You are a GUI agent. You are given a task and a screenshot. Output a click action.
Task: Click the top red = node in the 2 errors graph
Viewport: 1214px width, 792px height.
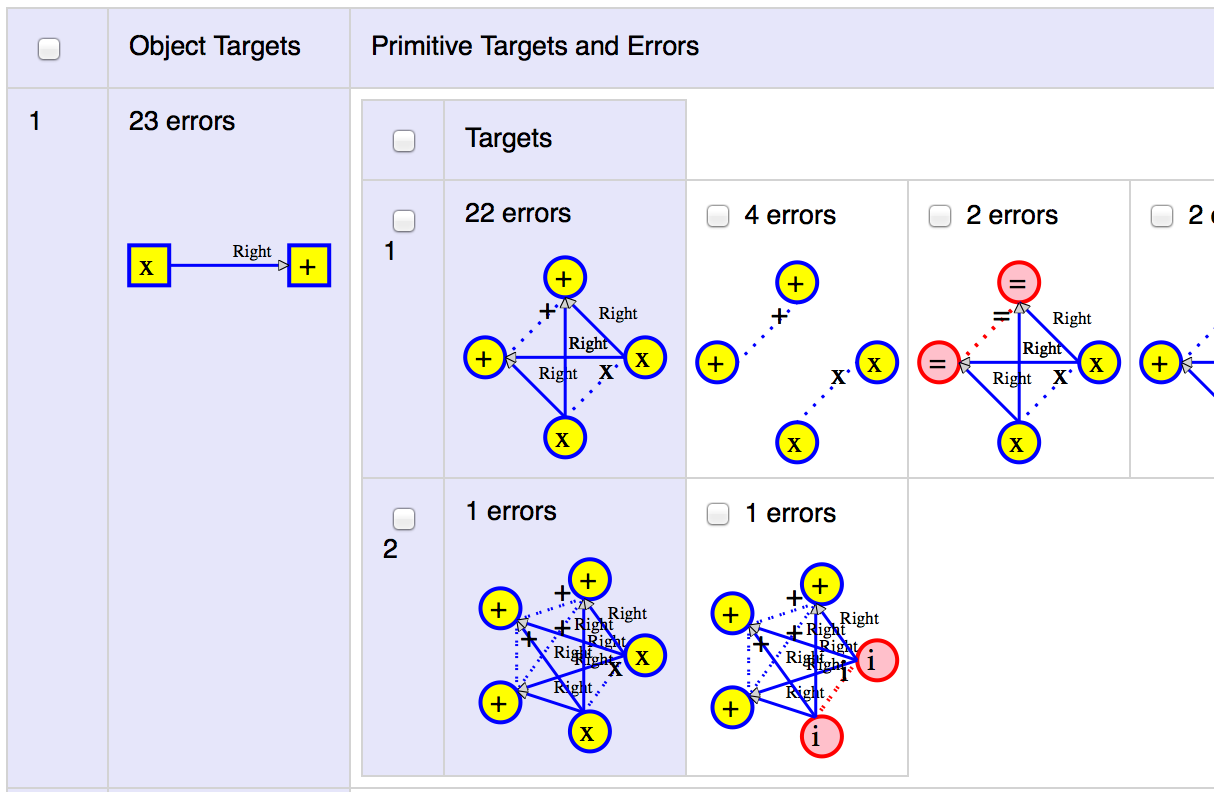point(1017,283)
